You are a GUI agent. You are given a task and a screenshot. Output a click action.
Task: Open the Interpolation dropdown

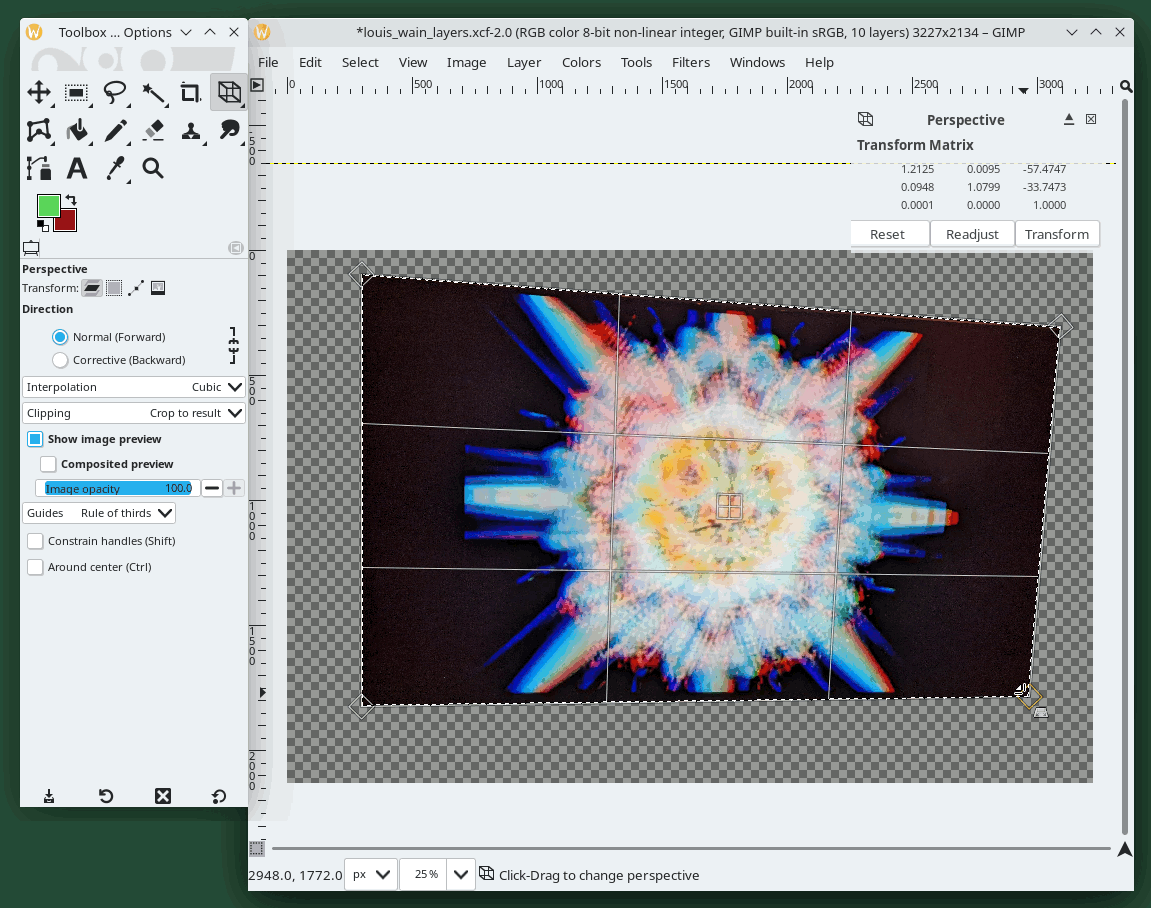point(134,387)
